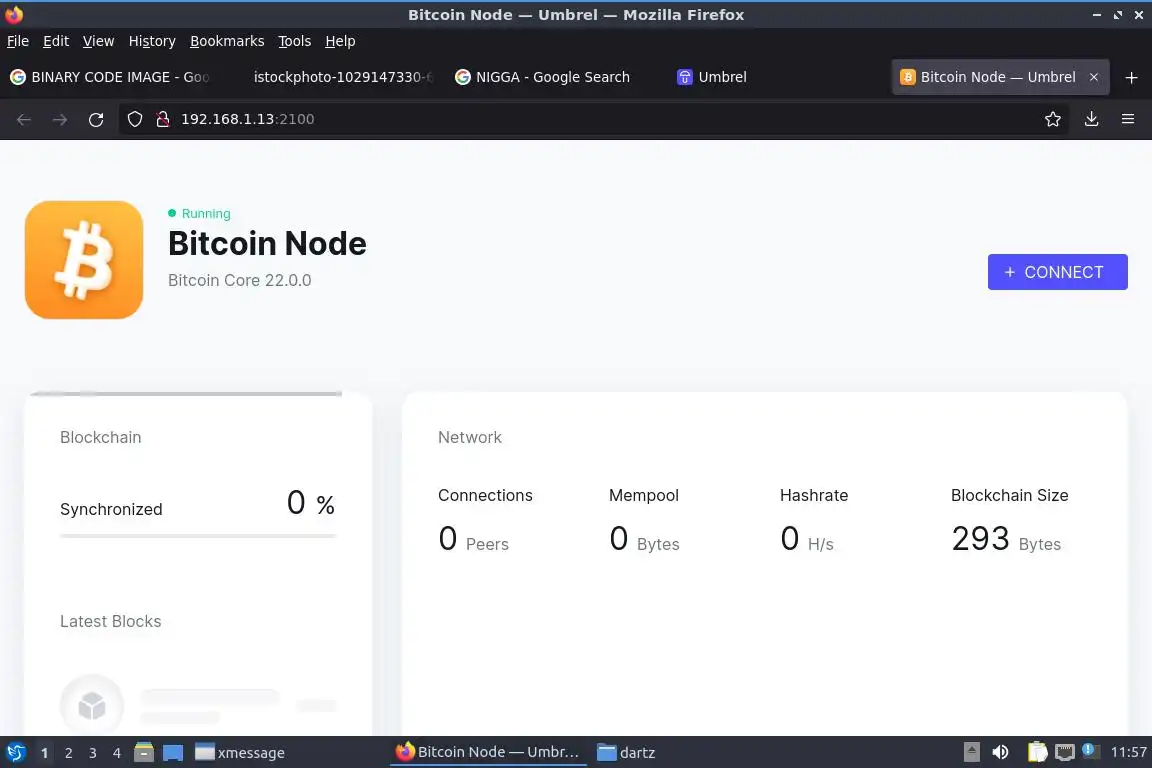Image resolution: width=1152 pixels, height=768 pixels.
Task: Click the removable media eject tray icon
Action: click(x=971, y=752)
